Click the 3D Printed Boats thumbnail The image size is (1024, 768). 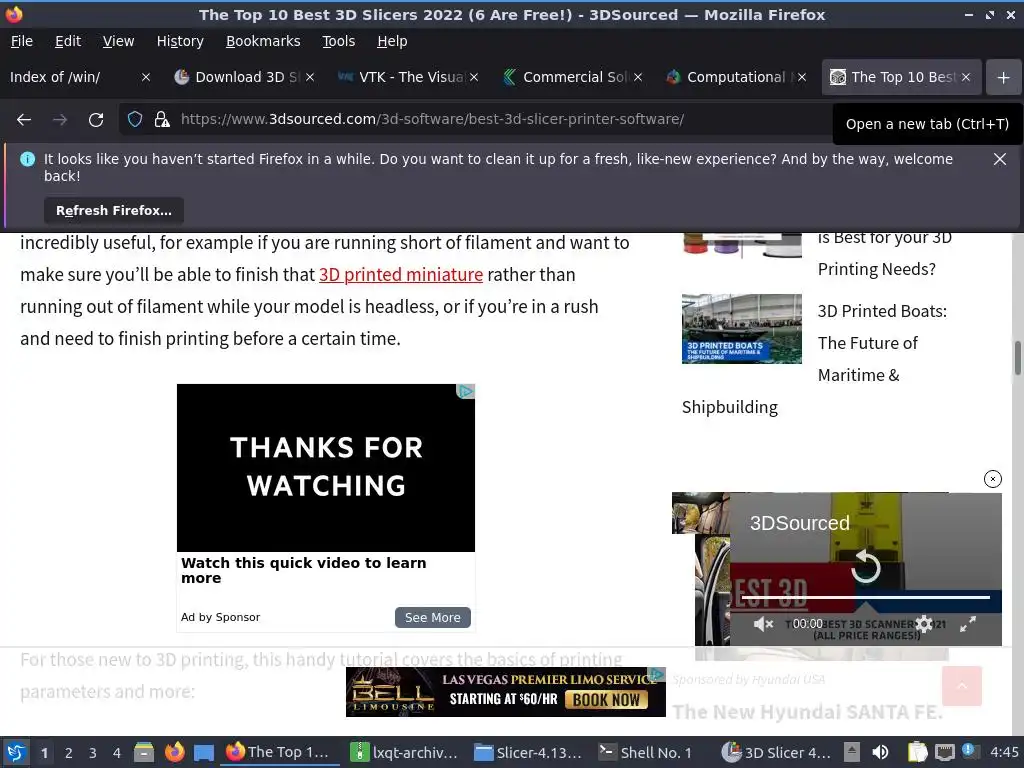pyautogui.click(x=742, y=328)
